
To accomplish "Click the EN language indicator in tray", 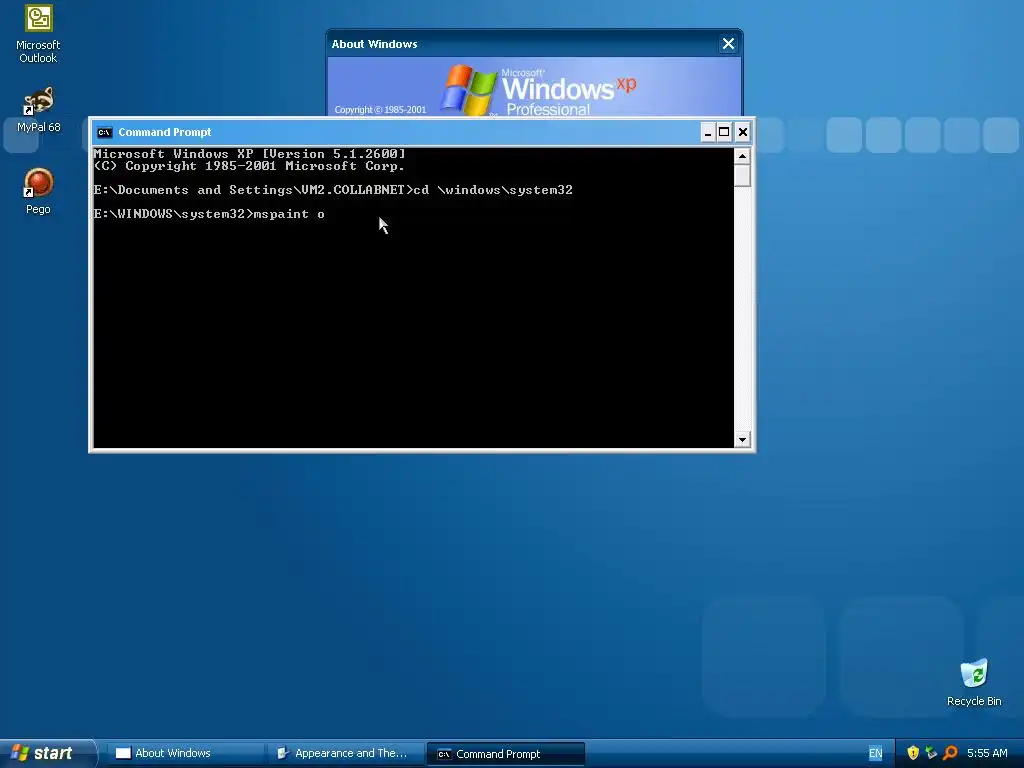I will click(875, 754).
